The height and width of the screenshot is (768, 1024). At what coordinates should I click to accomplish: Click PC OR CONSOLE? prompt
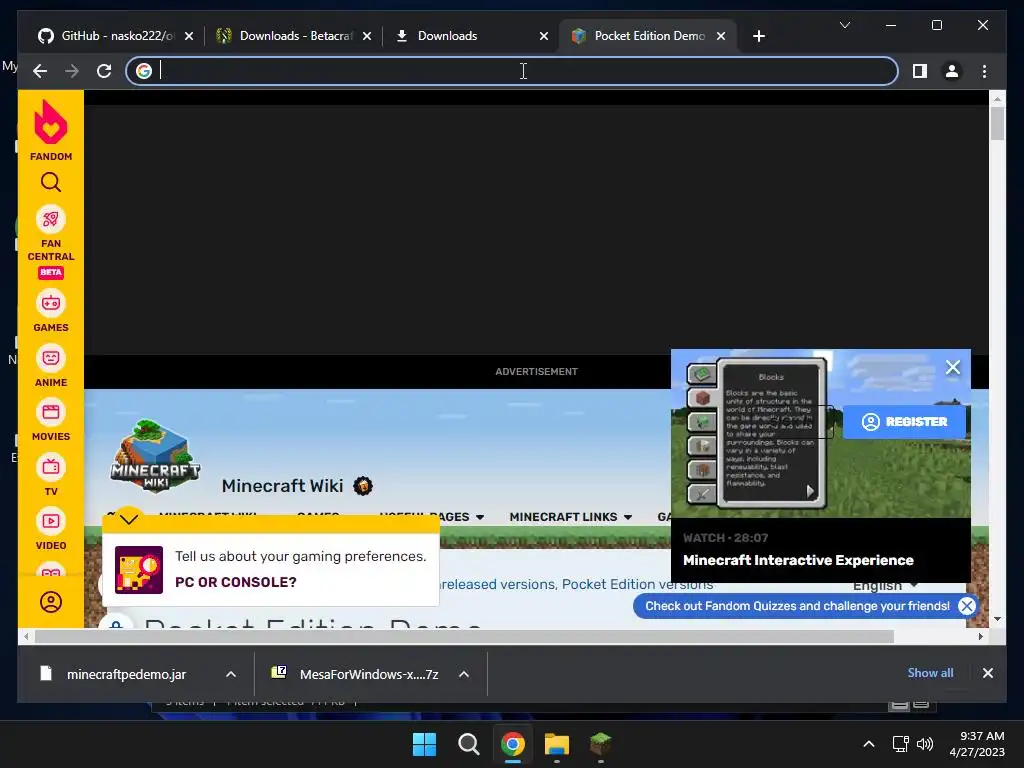[x=236, y=582]
